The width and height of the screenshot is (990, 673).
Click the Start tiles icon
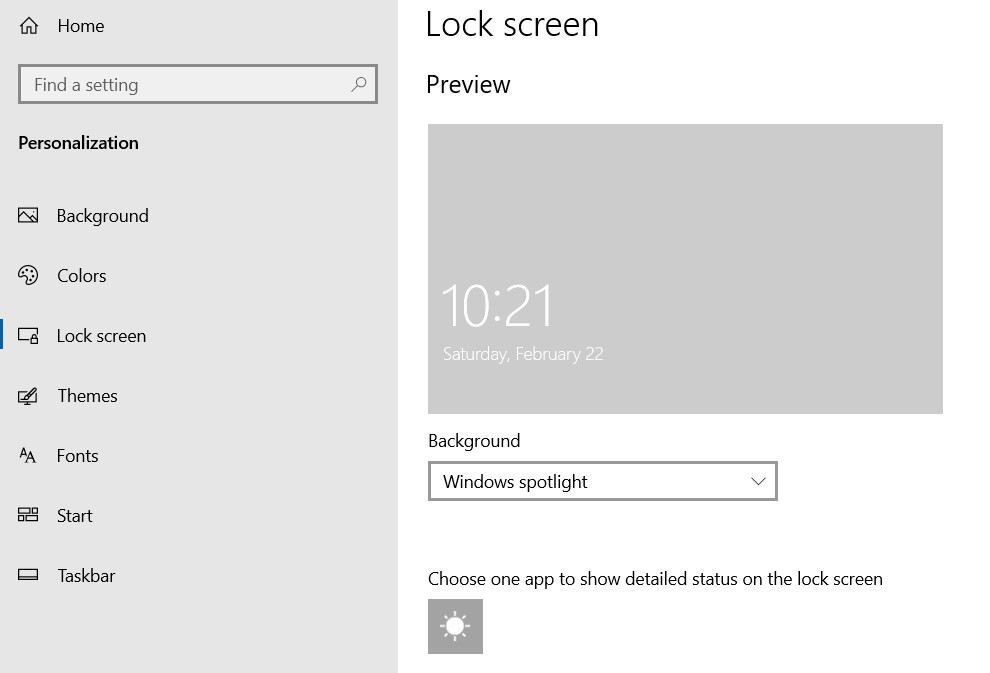[x=30, y=515]
